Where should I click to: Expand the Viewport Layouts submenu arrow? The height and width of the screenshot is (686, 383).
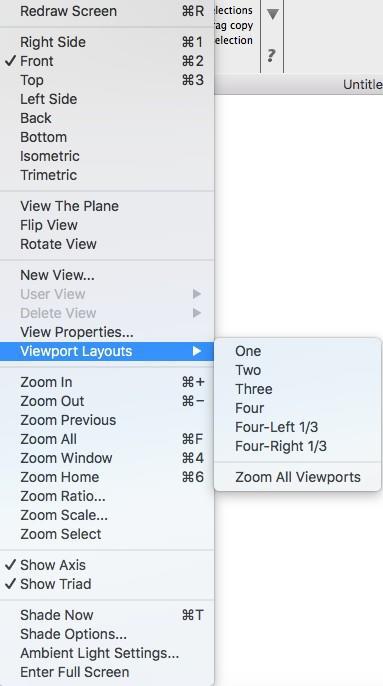pyautogui.click(x=197, y=351)
